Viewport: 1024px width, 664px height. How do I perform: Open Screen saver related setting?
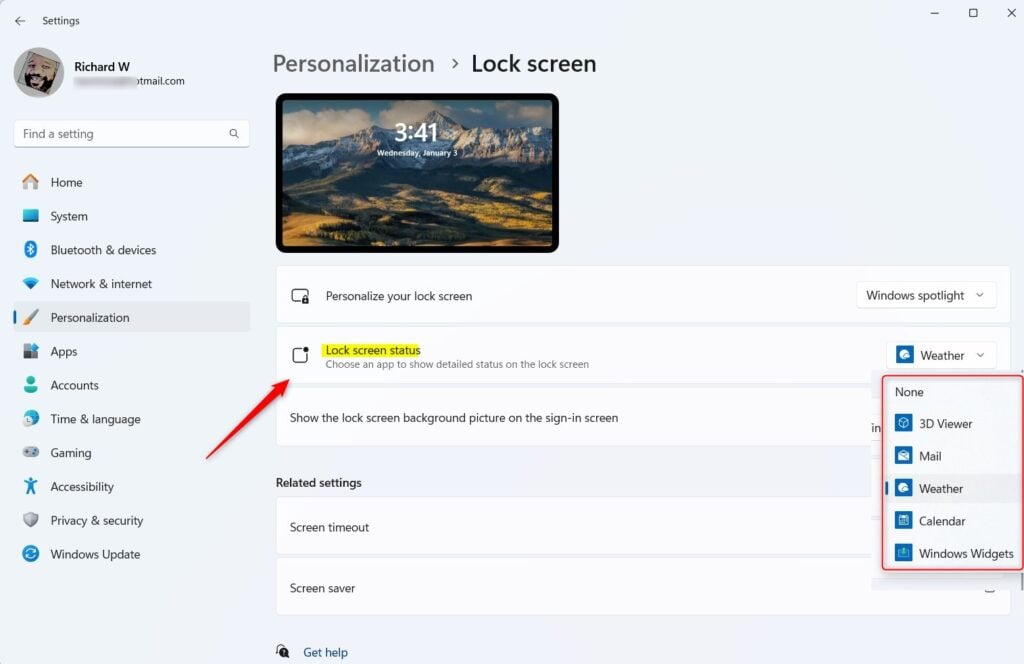tap(643, 588)
